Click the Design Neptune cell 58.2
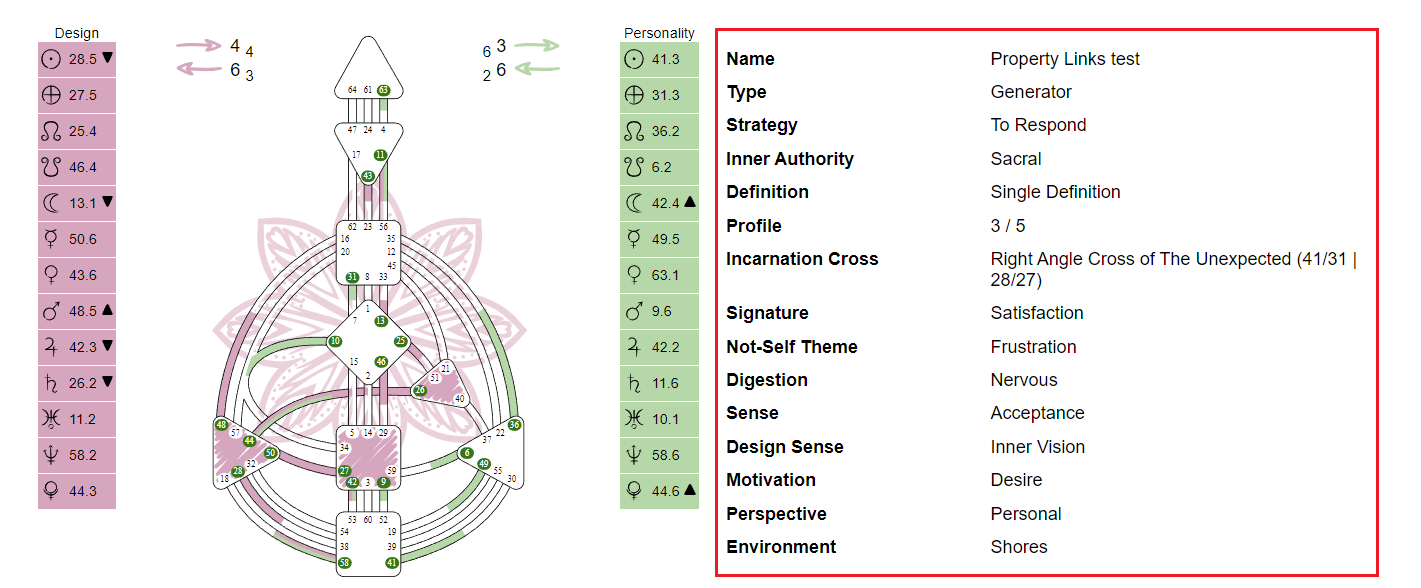 pos(77,455)
